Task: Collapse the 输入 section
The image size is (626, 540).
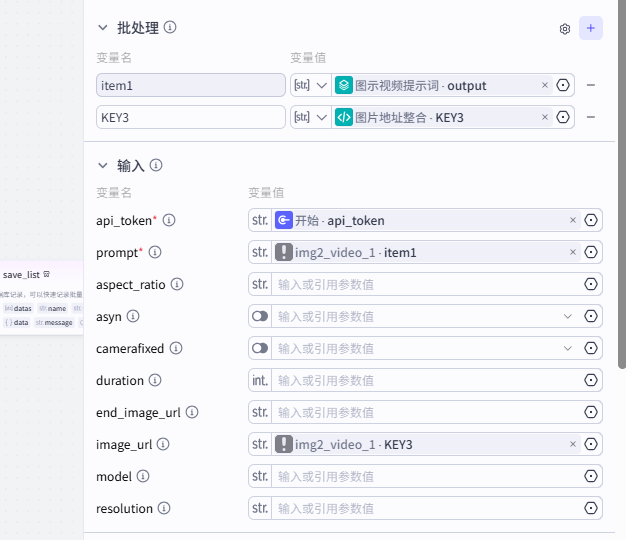Action: click(x=102, y=165)
